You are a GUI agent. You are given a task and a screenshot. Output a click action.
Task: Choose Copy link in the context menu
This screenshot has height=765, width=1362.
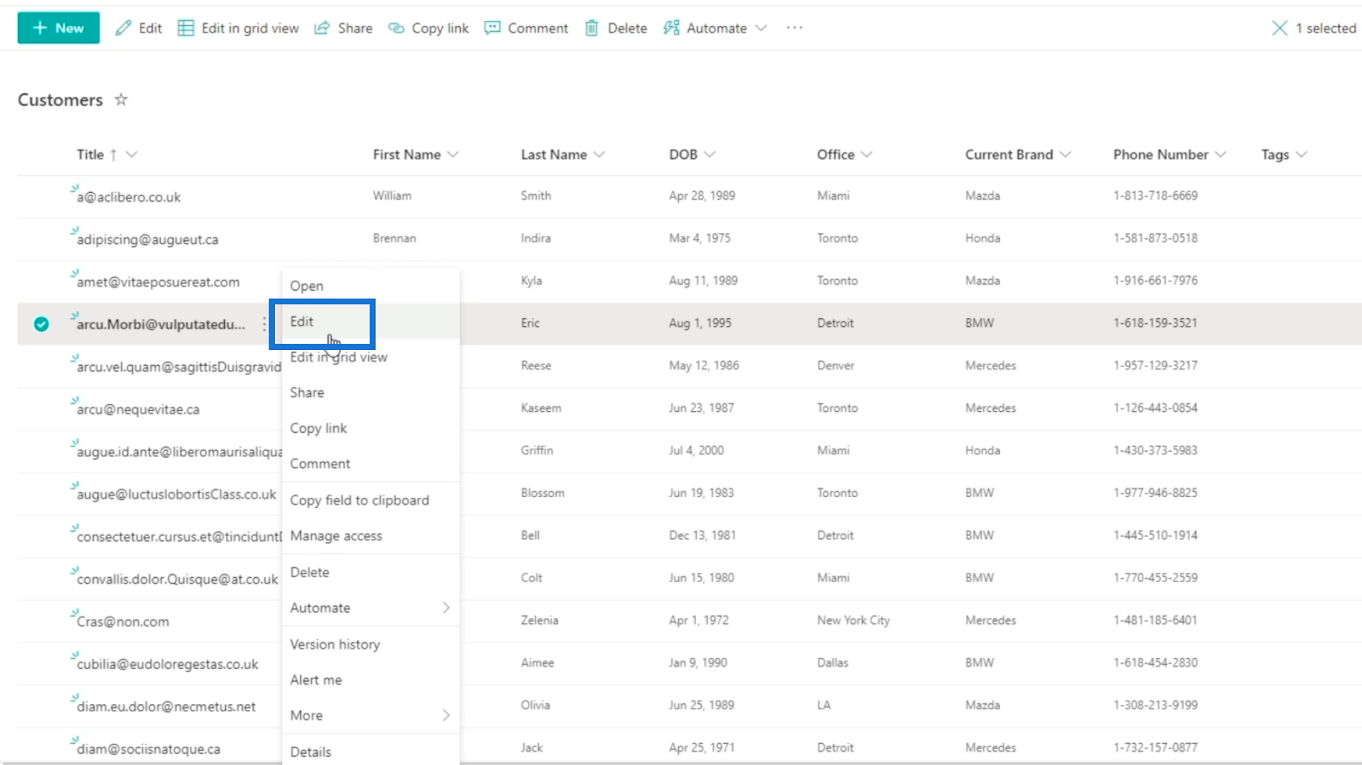point(370,428)
